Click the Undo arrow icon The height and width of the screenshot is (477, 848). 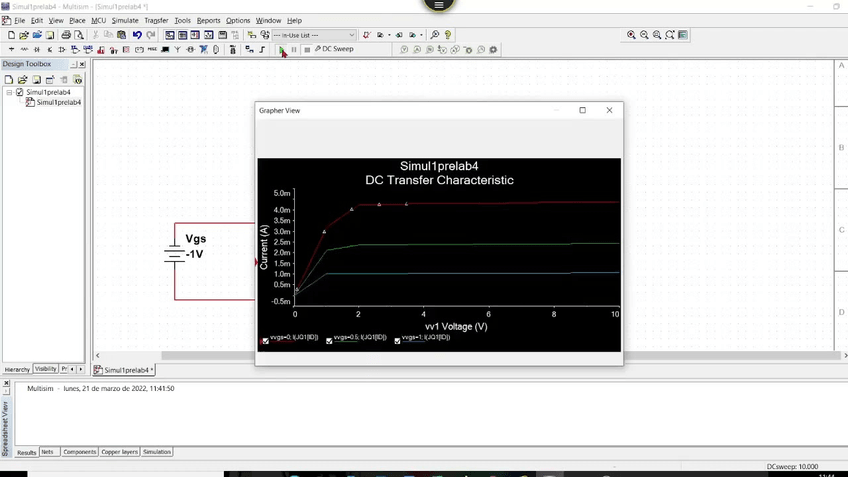click(x=137, y=35)
